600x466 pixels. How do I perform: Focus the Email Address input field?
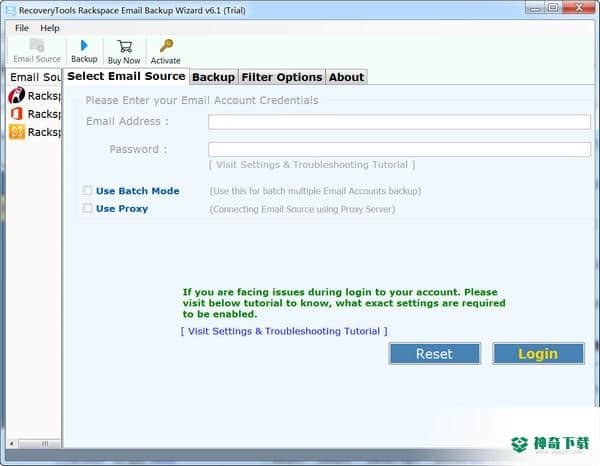point(399,122)
